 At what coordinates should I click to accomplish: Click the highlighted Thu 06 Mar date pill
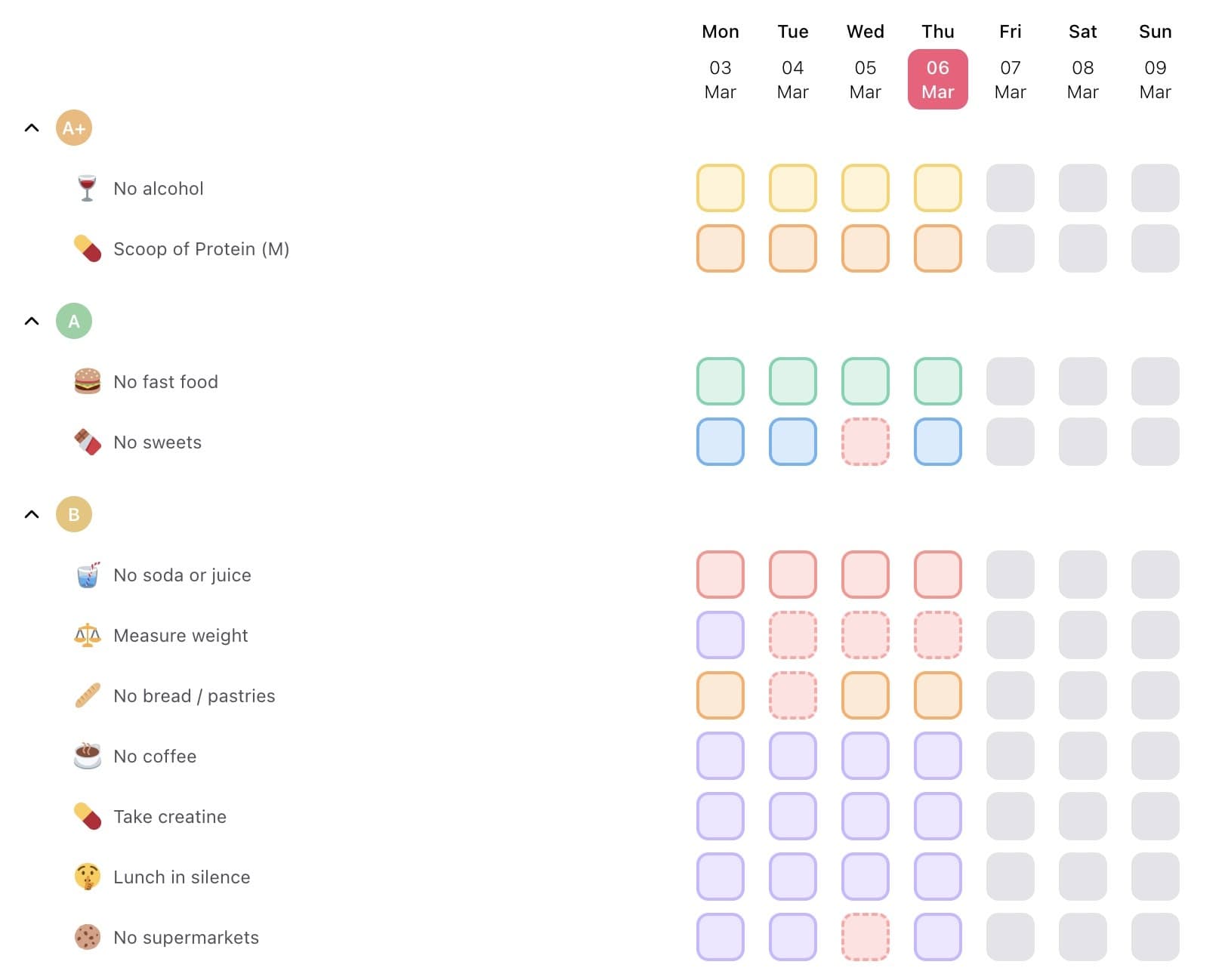[x=937, y=79]
